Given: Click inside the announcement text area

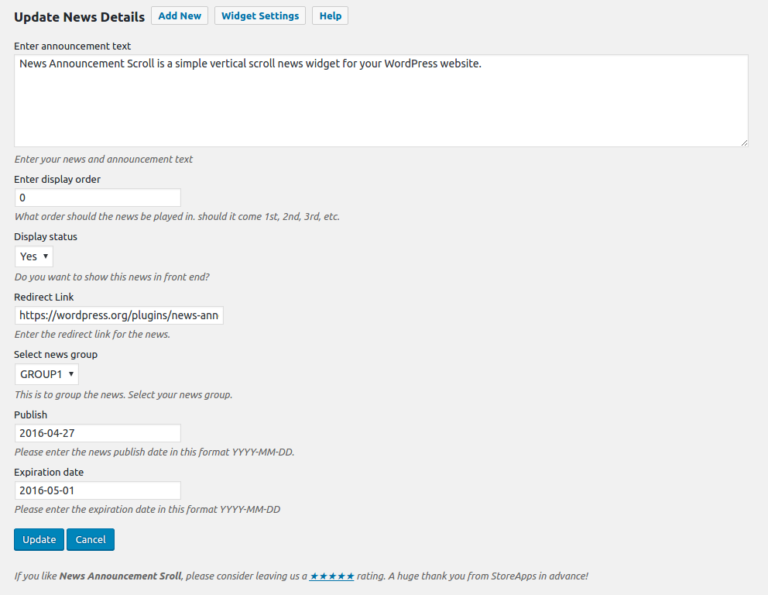Looking at the screenshot, I should [x=380, y=100].
